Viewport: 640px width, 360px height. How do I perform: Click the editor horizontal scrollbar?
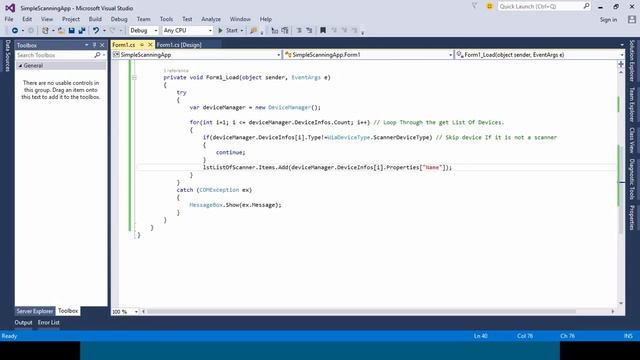(x=361, y=311)
